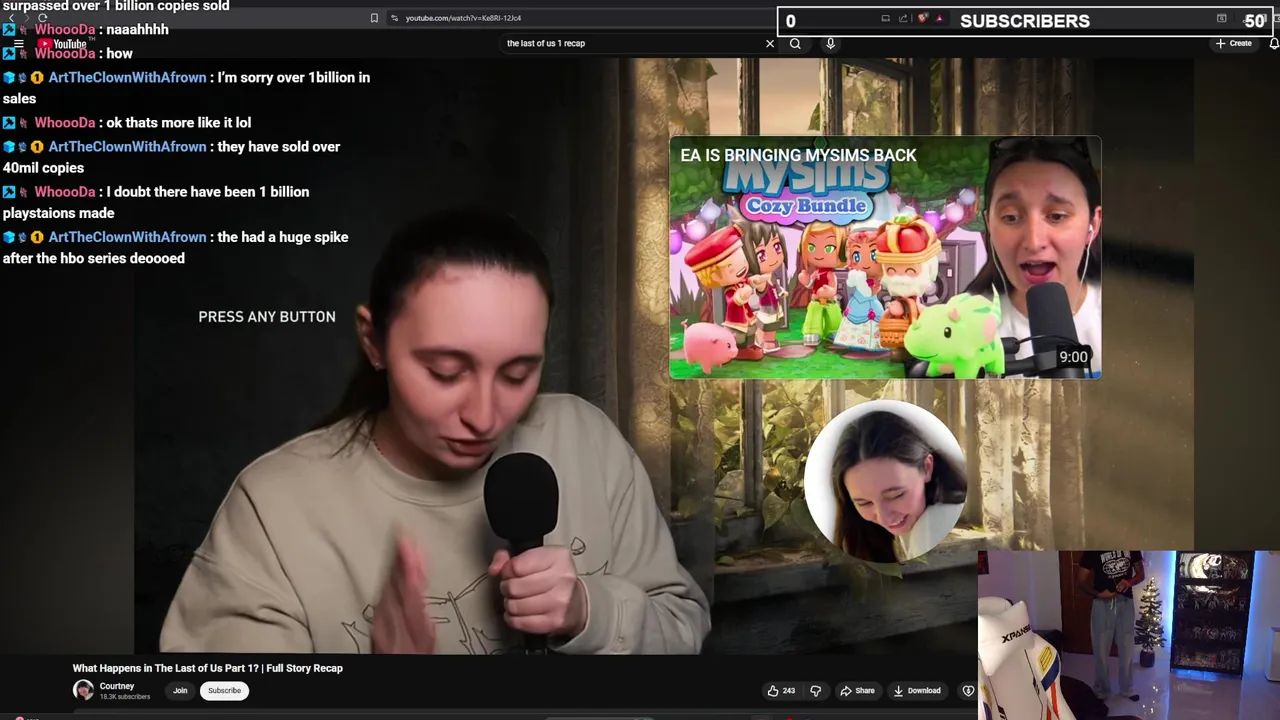
Task: Open the YouTube hamburger guide menu
Action: click(x=18, y=44)
